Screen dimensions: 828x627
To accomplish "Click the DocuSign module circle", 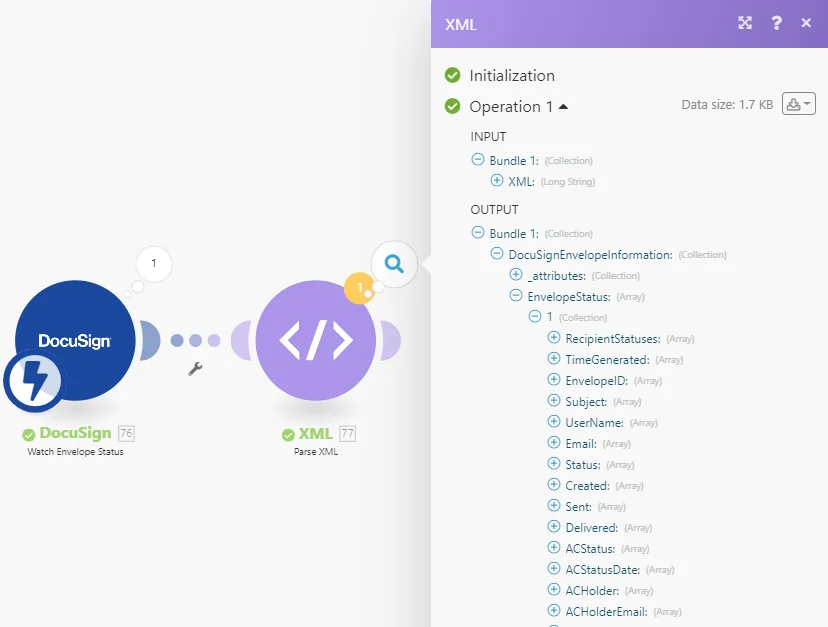I will [x=75, y=340].
